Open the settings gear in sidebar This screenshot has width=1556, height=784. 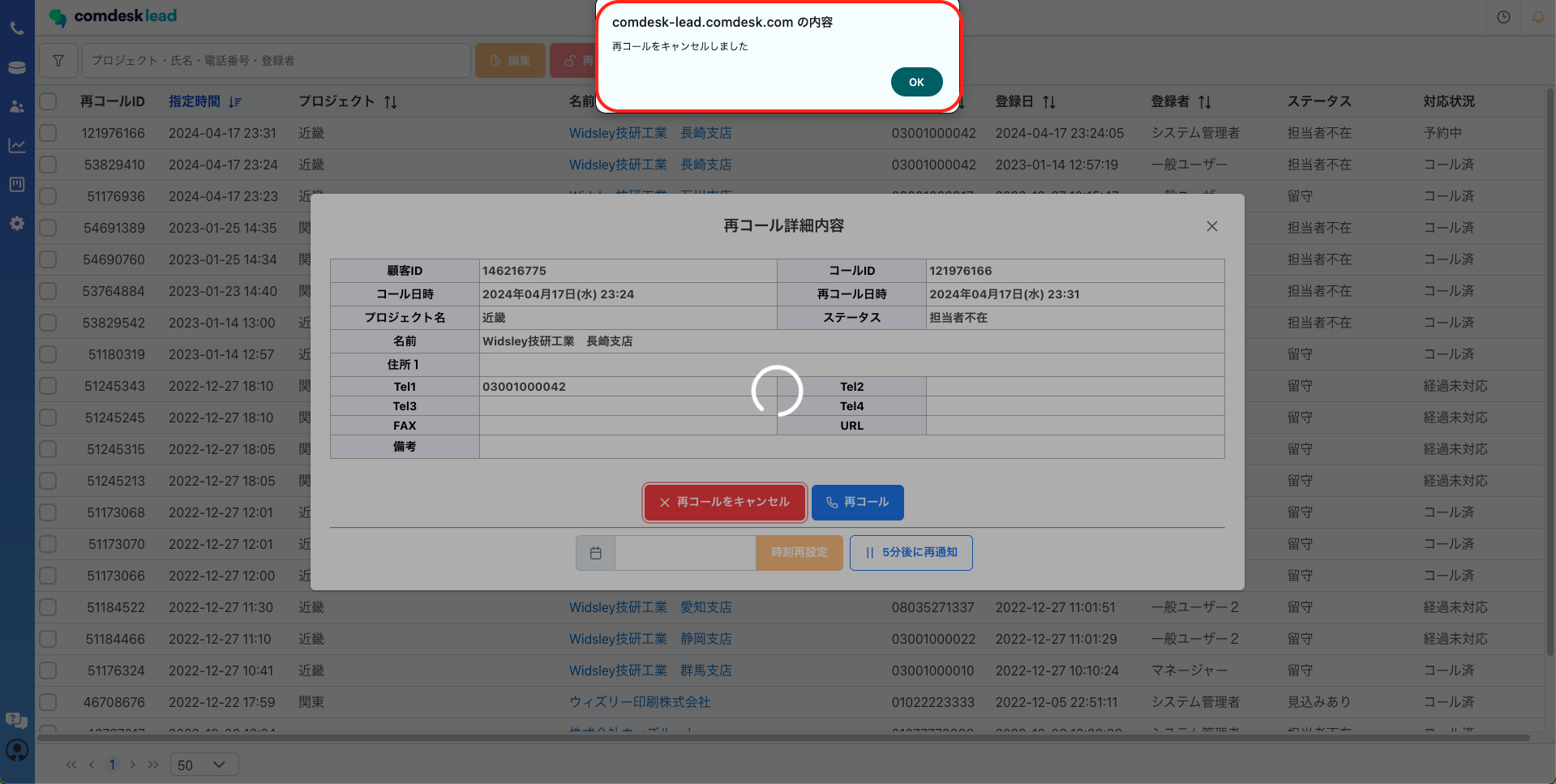pyautogui.click(x=17, y=223)
